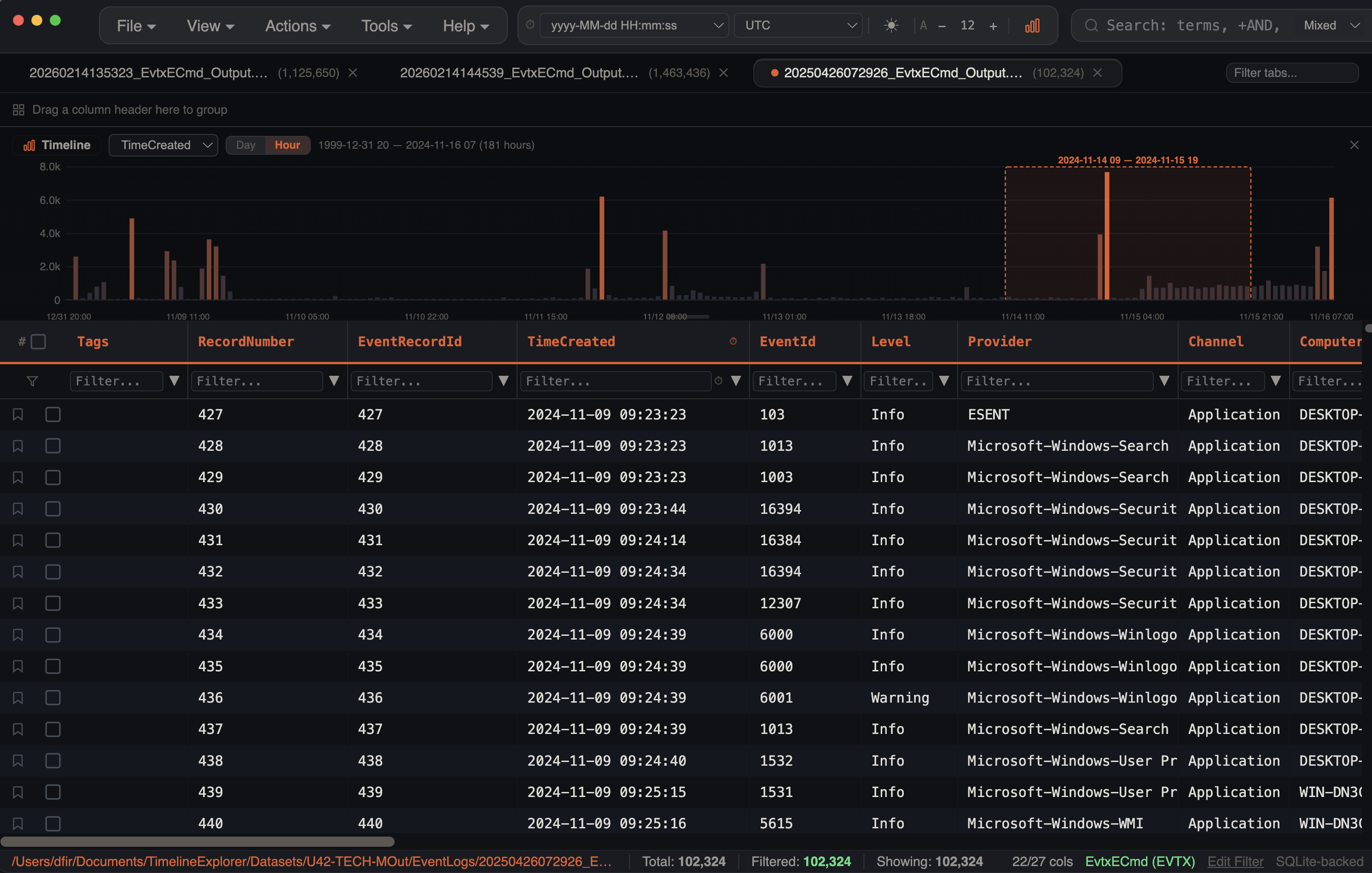This screenshot has width=1372, height=873.
Task: Click the funnel icon in the filter row
Action: 33,381
